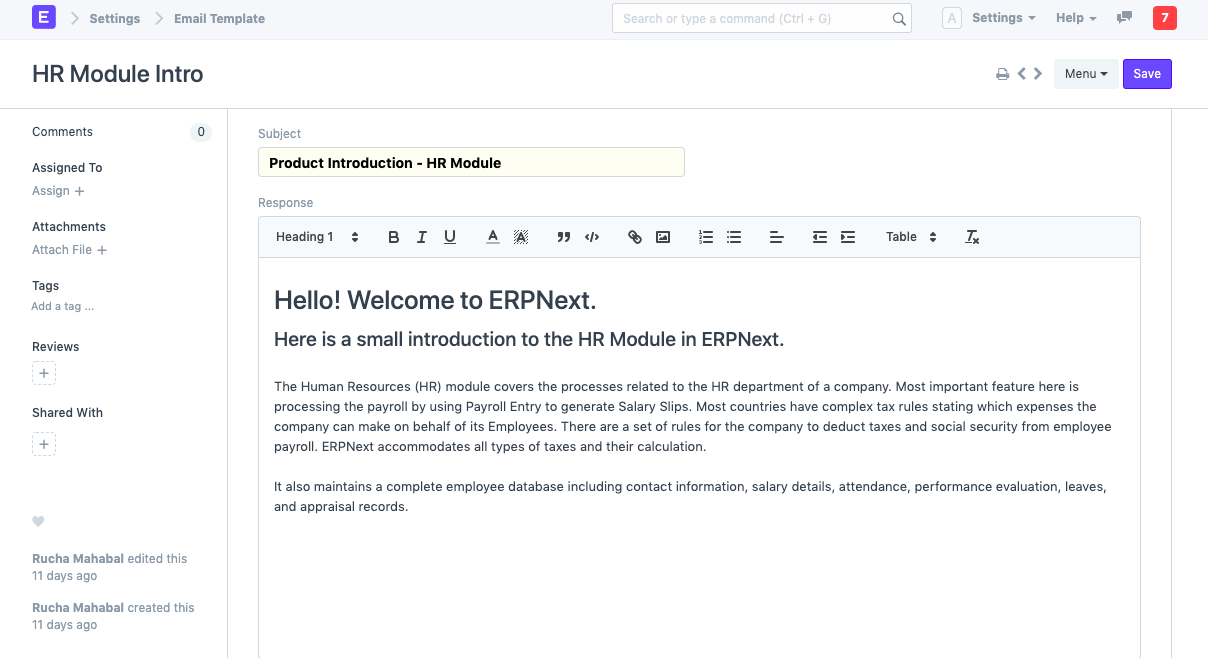The width and height of the screenshot is (1208, 658).
Task: Open the Help menu
Action: coord(1074,18)
